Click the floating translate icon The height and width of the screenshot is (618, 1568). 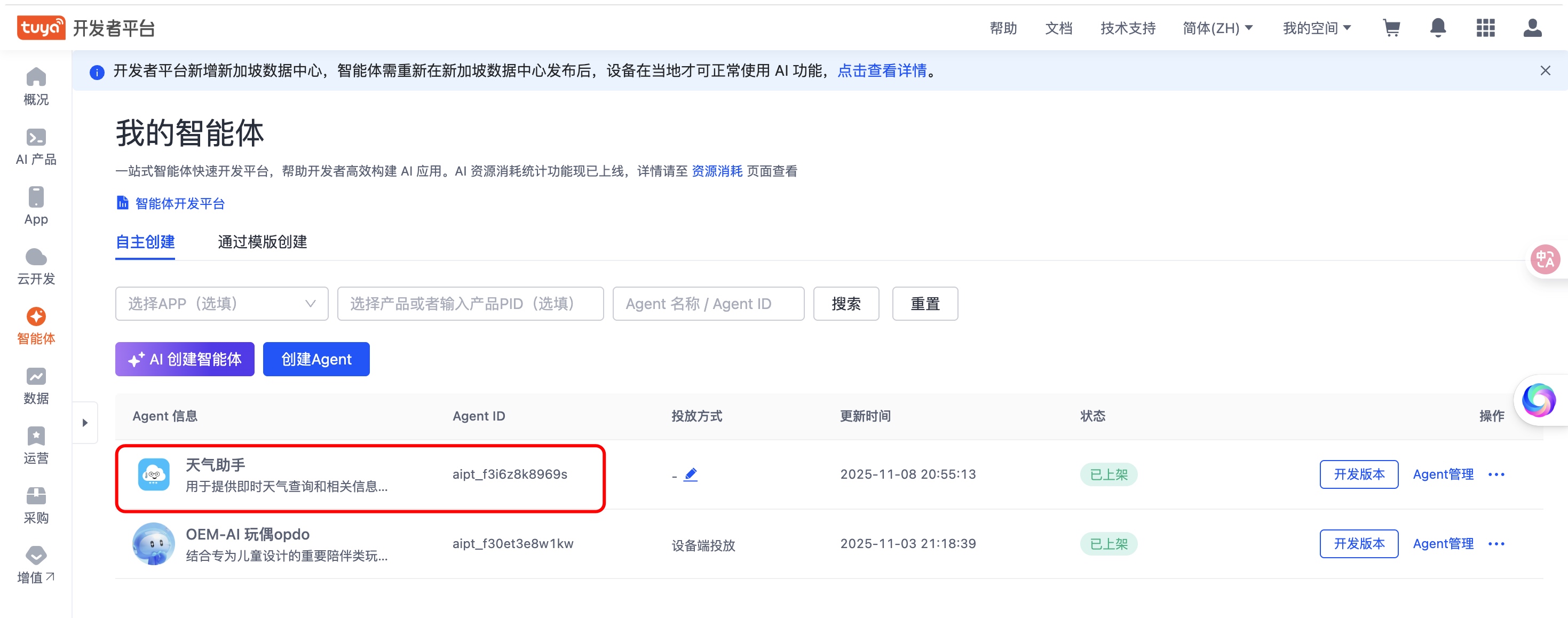click(1545, 260)
